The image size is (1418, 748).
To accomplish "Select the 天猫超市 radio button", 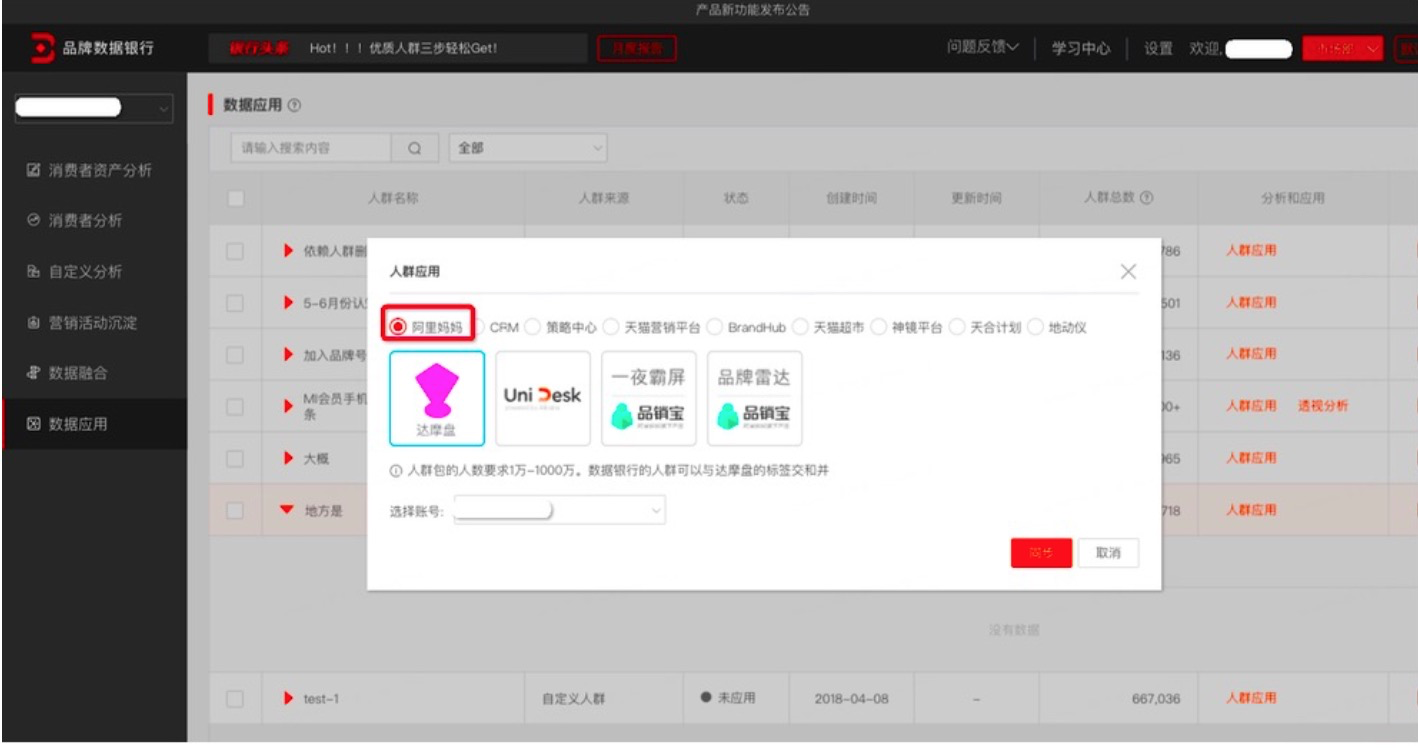I will click(800, 327).
